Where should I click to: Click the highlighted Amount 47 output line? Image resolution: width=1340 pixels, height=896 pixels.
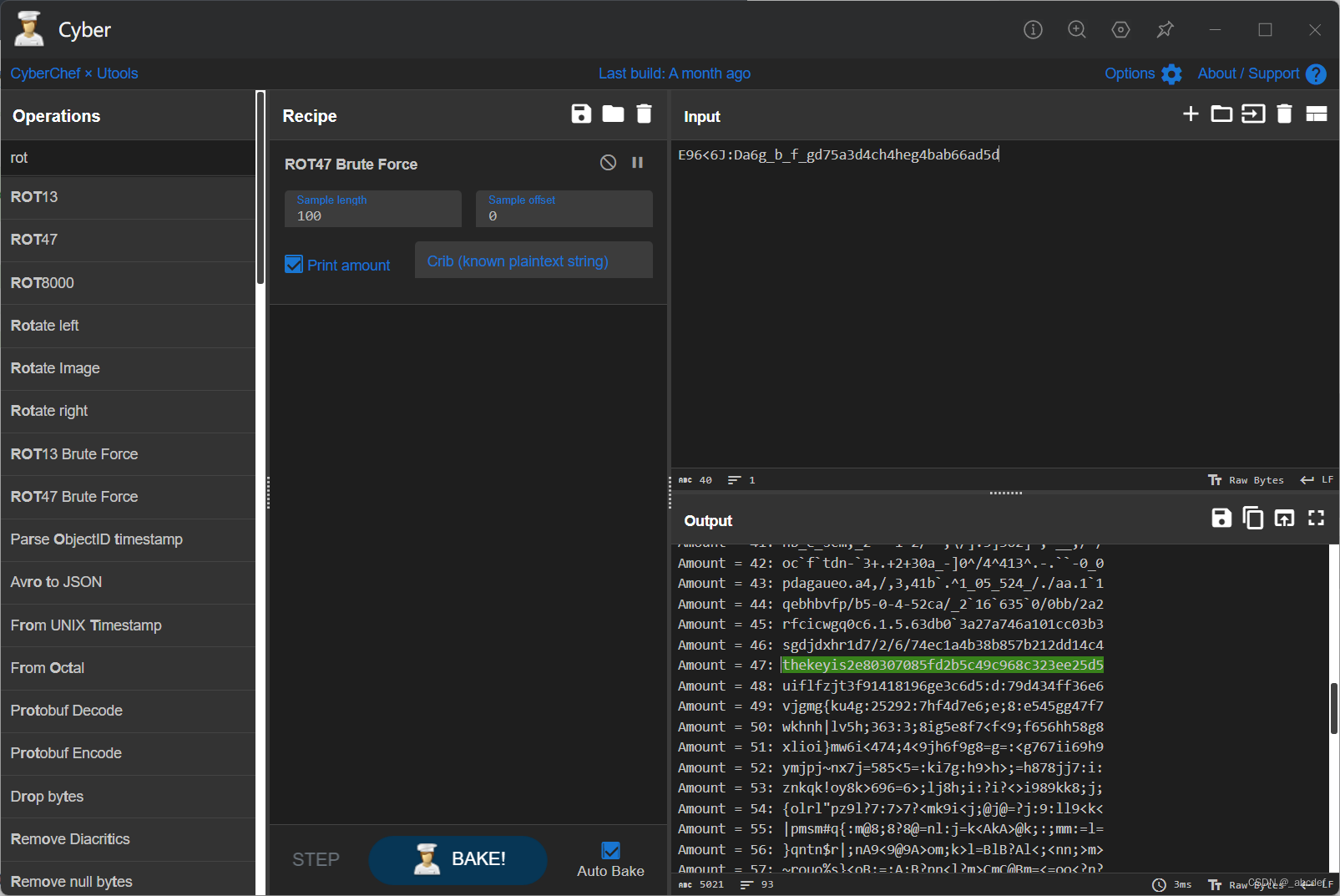[x=943, y=665]
